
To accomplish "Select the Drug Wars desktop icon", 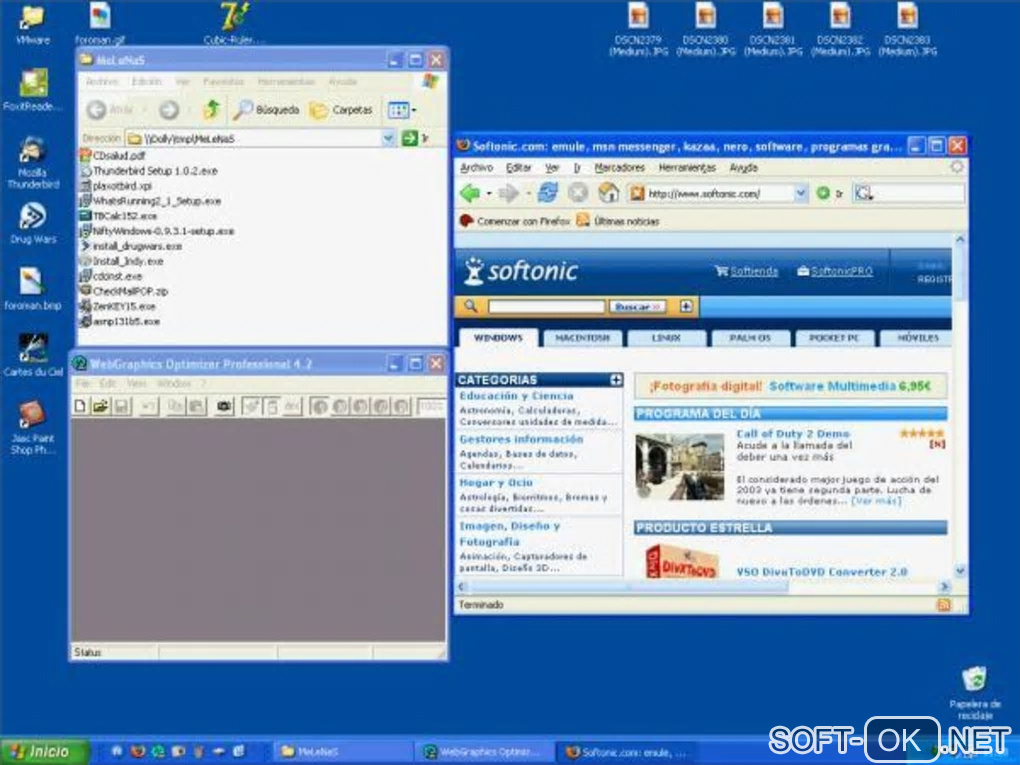I will [33, 223].
